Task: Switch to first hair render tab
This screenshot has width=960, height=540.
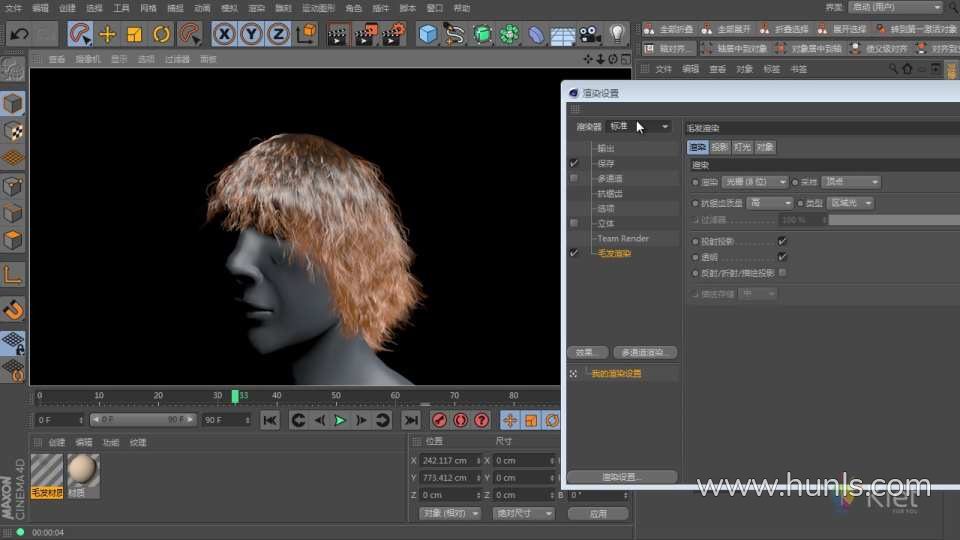Action: click(697, 147)
